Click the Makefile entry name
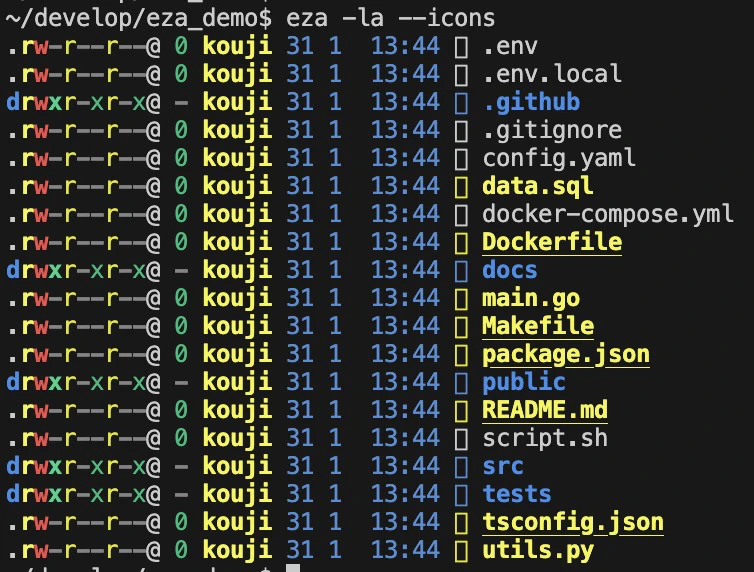754x572 pixels. [x=538, y=326]
